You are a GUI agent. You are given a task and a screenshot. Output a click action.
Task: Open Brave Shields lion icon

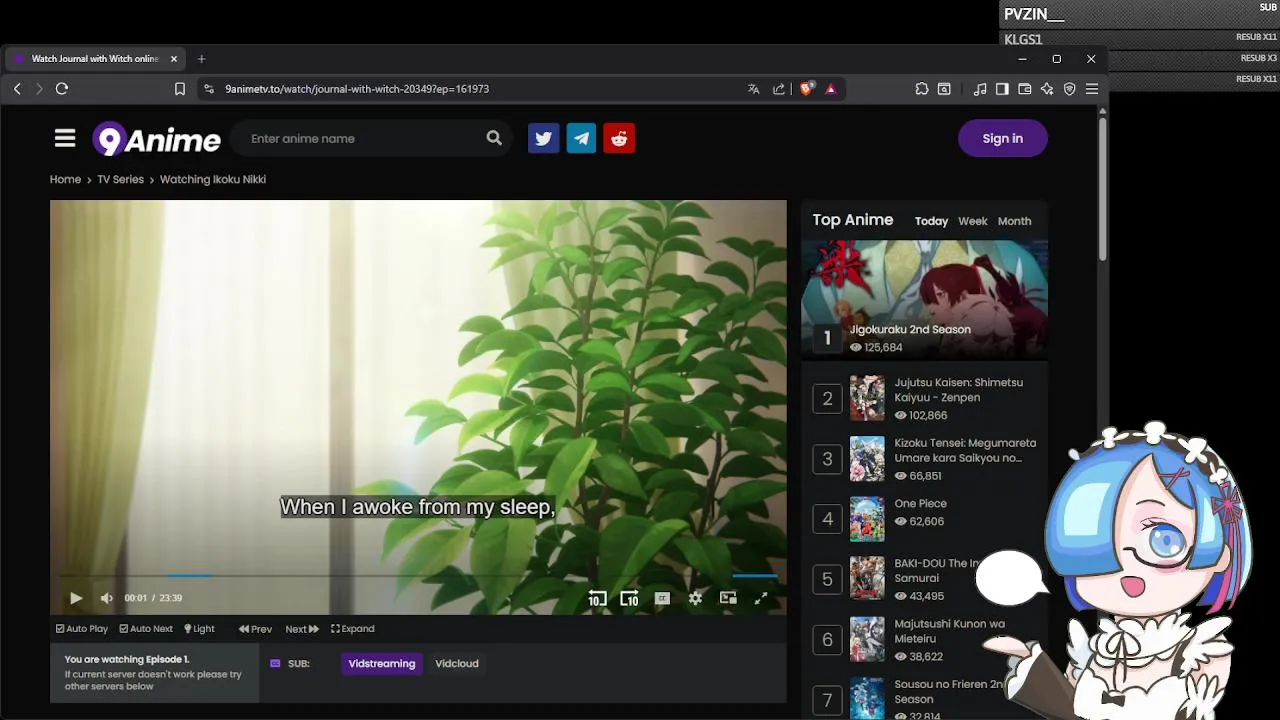[807, 89]
